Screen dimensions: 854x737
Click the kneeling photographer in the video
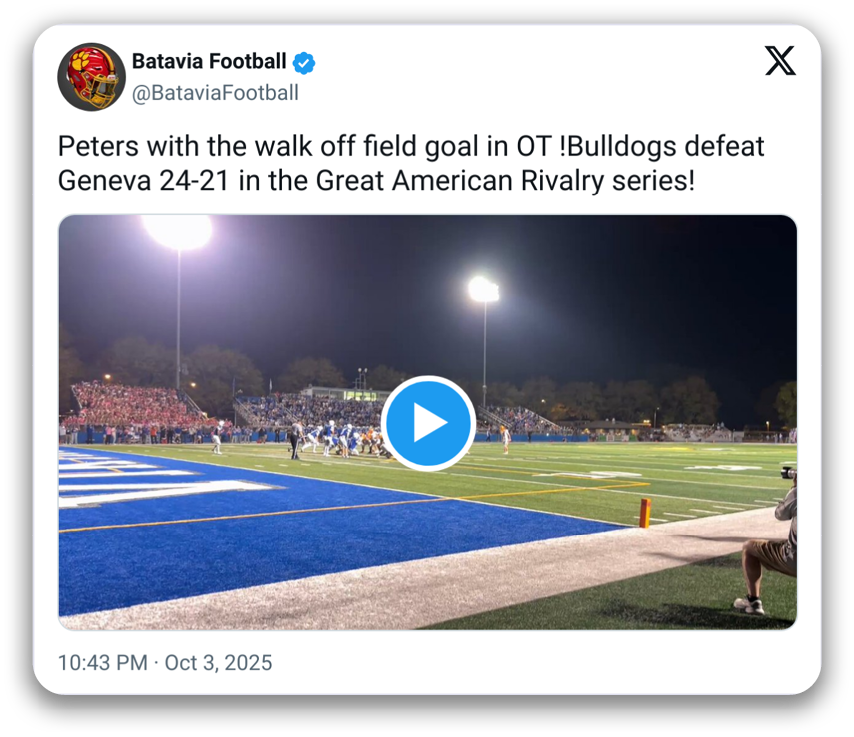772,545
